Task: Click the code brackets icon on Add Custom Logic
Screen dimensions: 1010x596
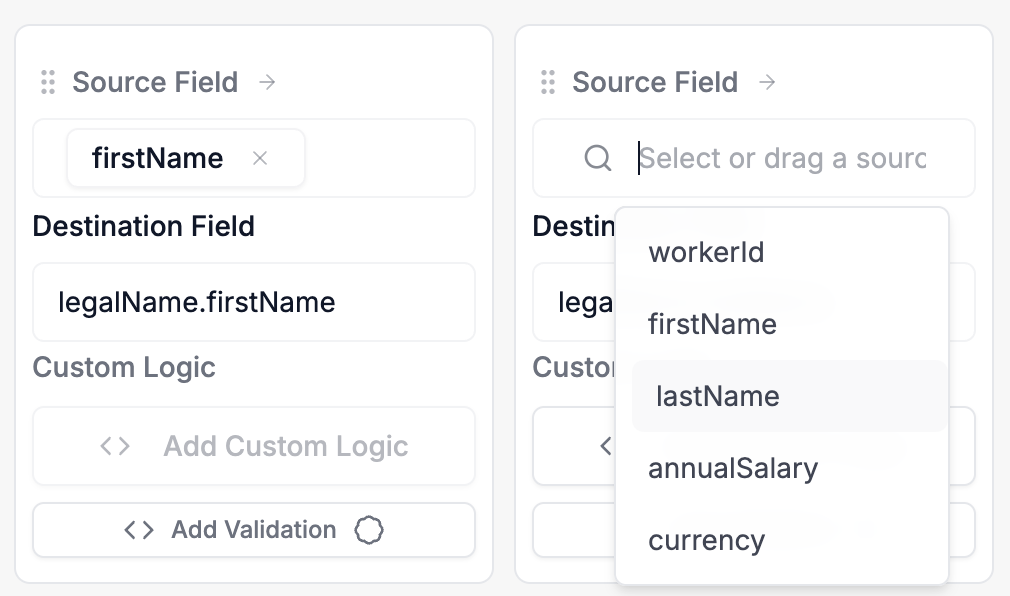Action: (116, 446)
